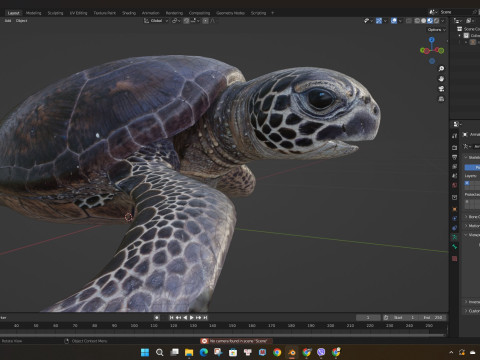Screen dimensions: 480x360
Task: Toggle auto keying record button
Action: click(x=157, y=317)
